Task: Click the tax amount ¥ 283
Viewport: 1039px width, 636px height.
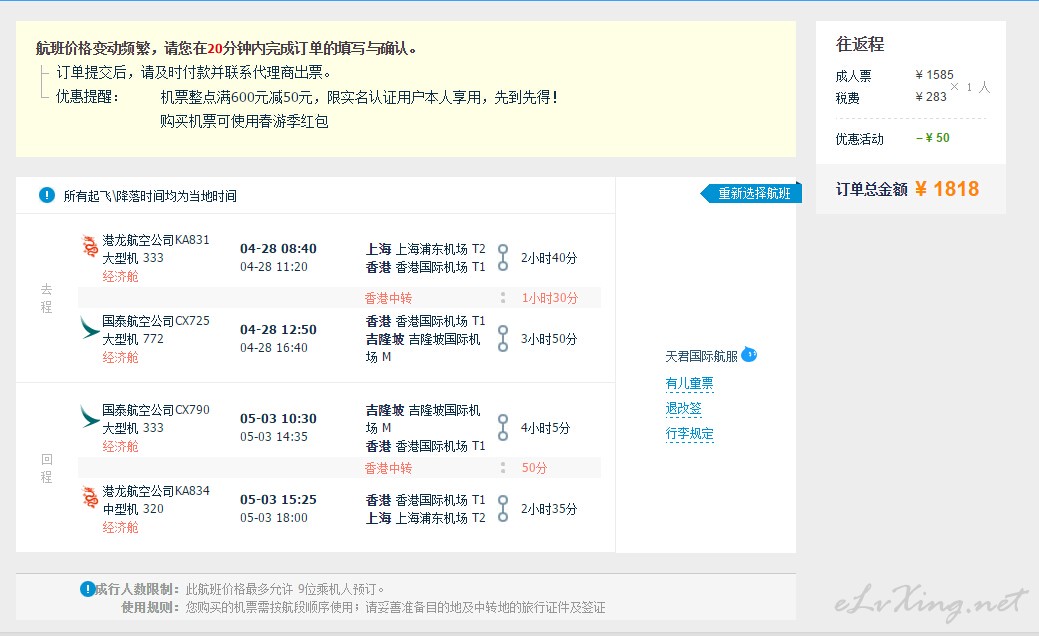Action: pyautogui.click(x=931, y=97)
